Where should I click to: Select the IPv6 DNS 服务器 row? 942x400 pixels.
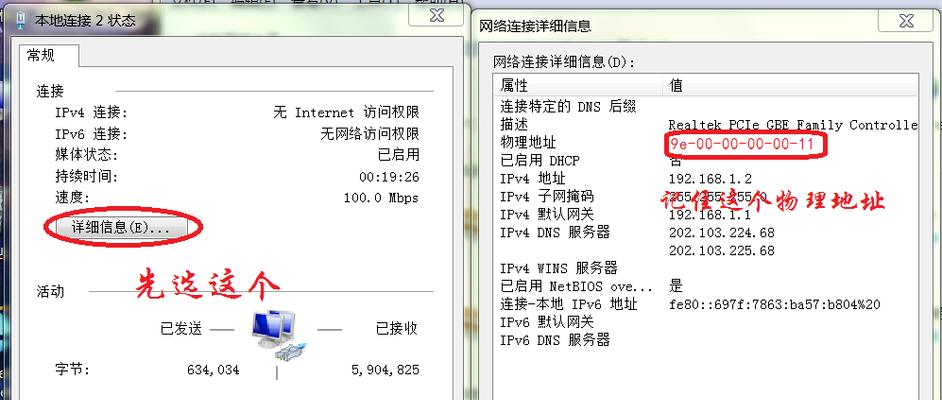click(555, 340)
